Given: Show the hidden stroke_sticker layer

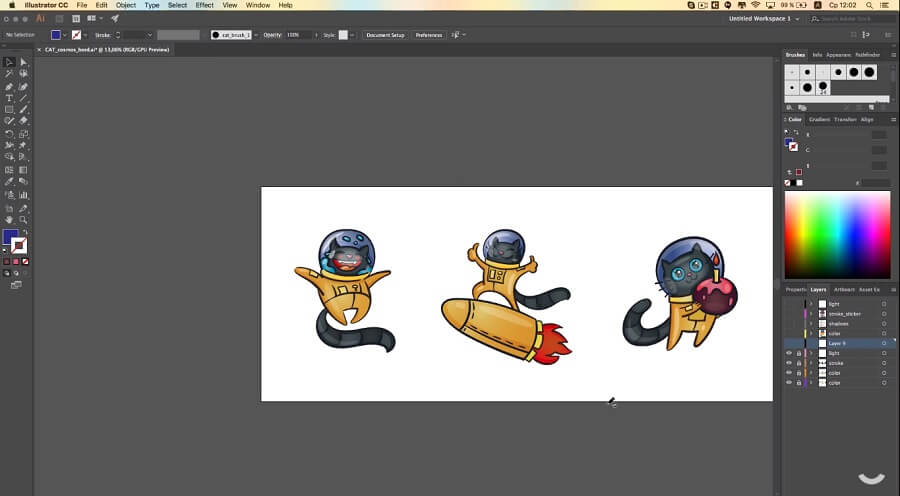Looking at the screenshot, I should click(788, 313).
